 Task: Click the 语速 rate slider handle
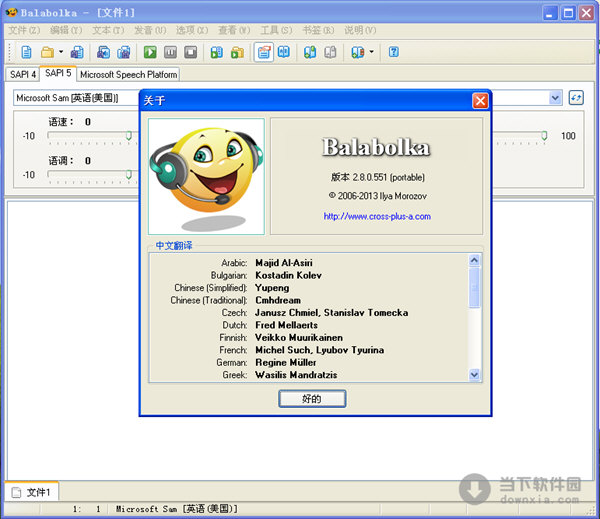(129, 135)
